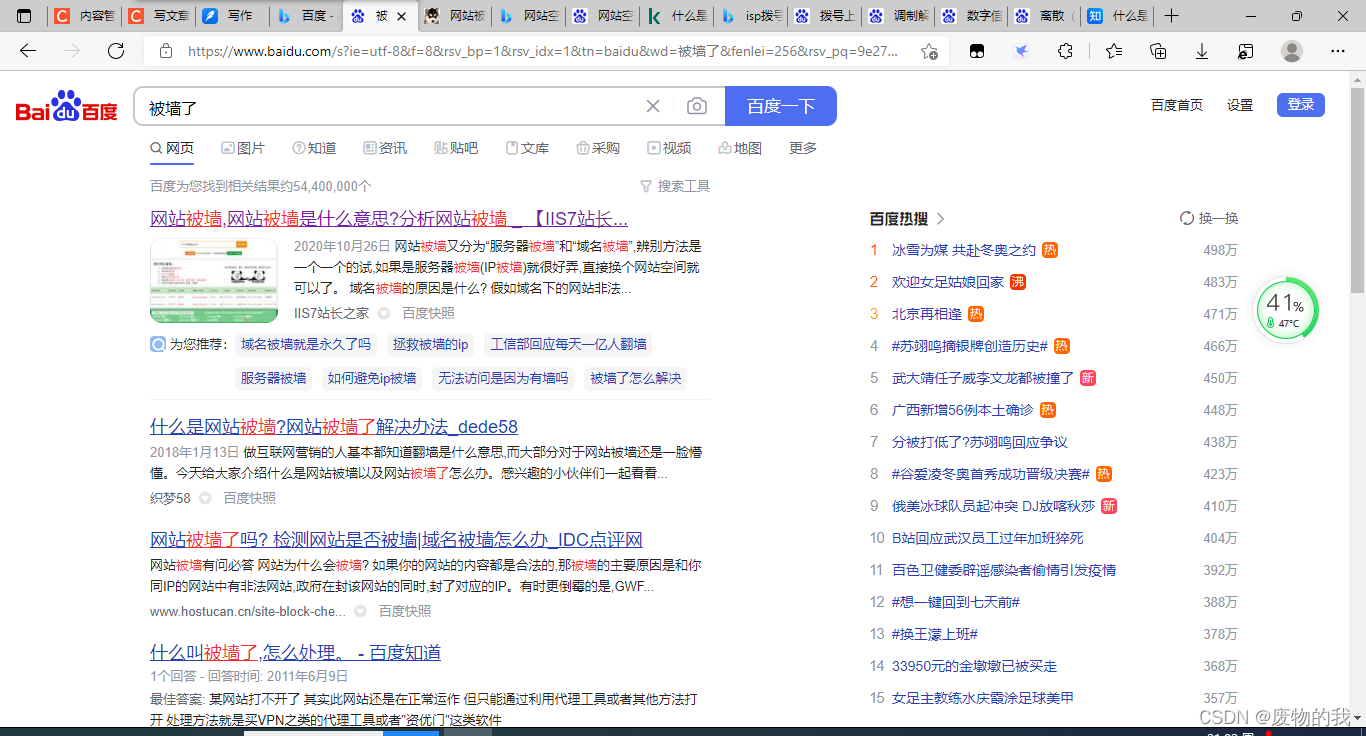Click suggestion 服务器被墙
The image size is (1366, 736).
click(x=273, y=378)
